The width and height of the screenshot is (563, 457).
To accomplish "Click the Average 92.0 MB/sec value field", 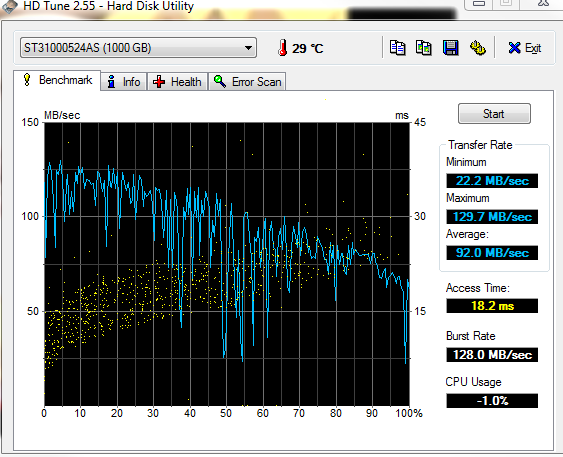I will 492,253.
